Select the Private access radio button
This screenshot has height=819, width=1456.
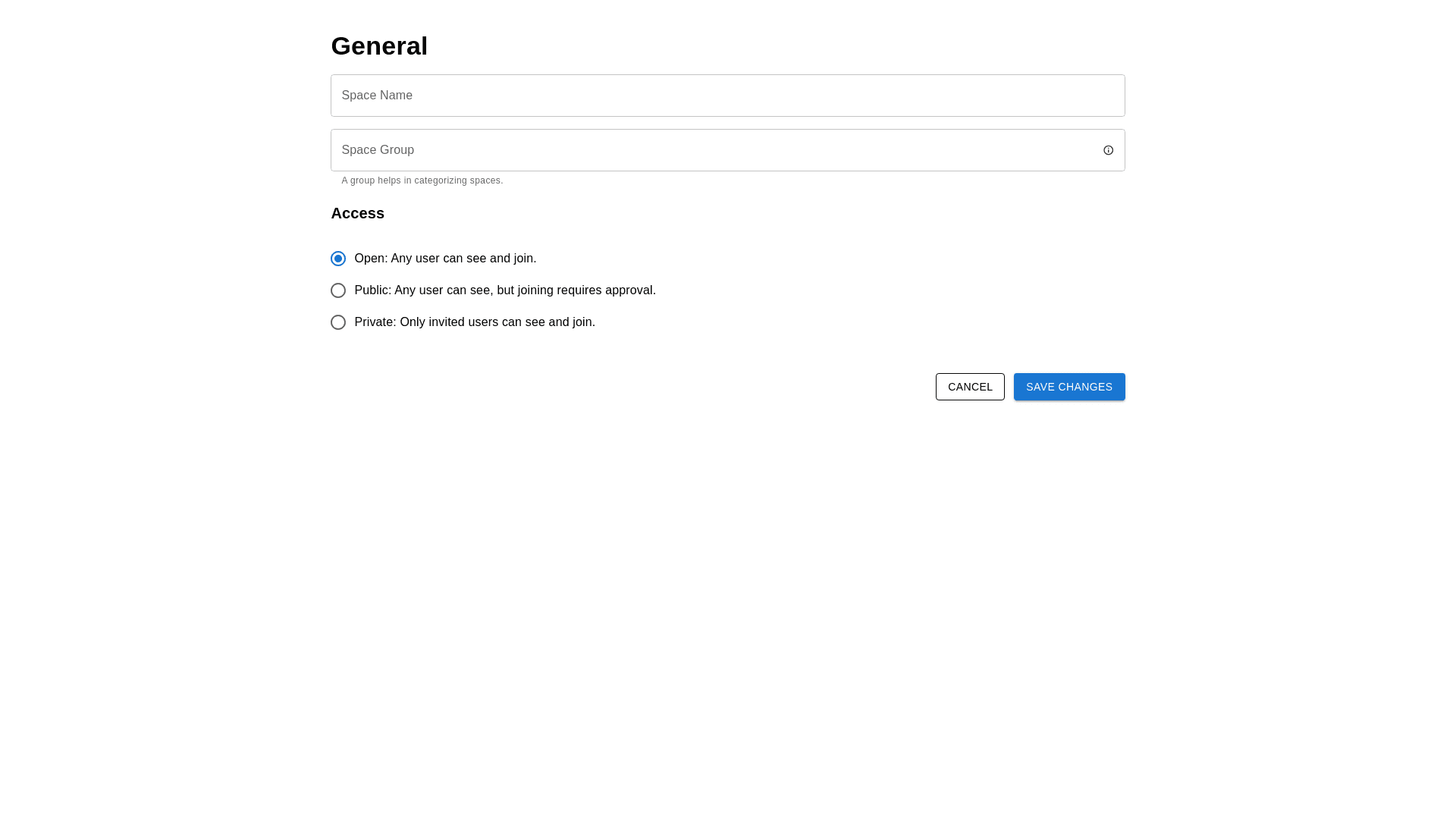pyautogui.click(x=338, y=322)
